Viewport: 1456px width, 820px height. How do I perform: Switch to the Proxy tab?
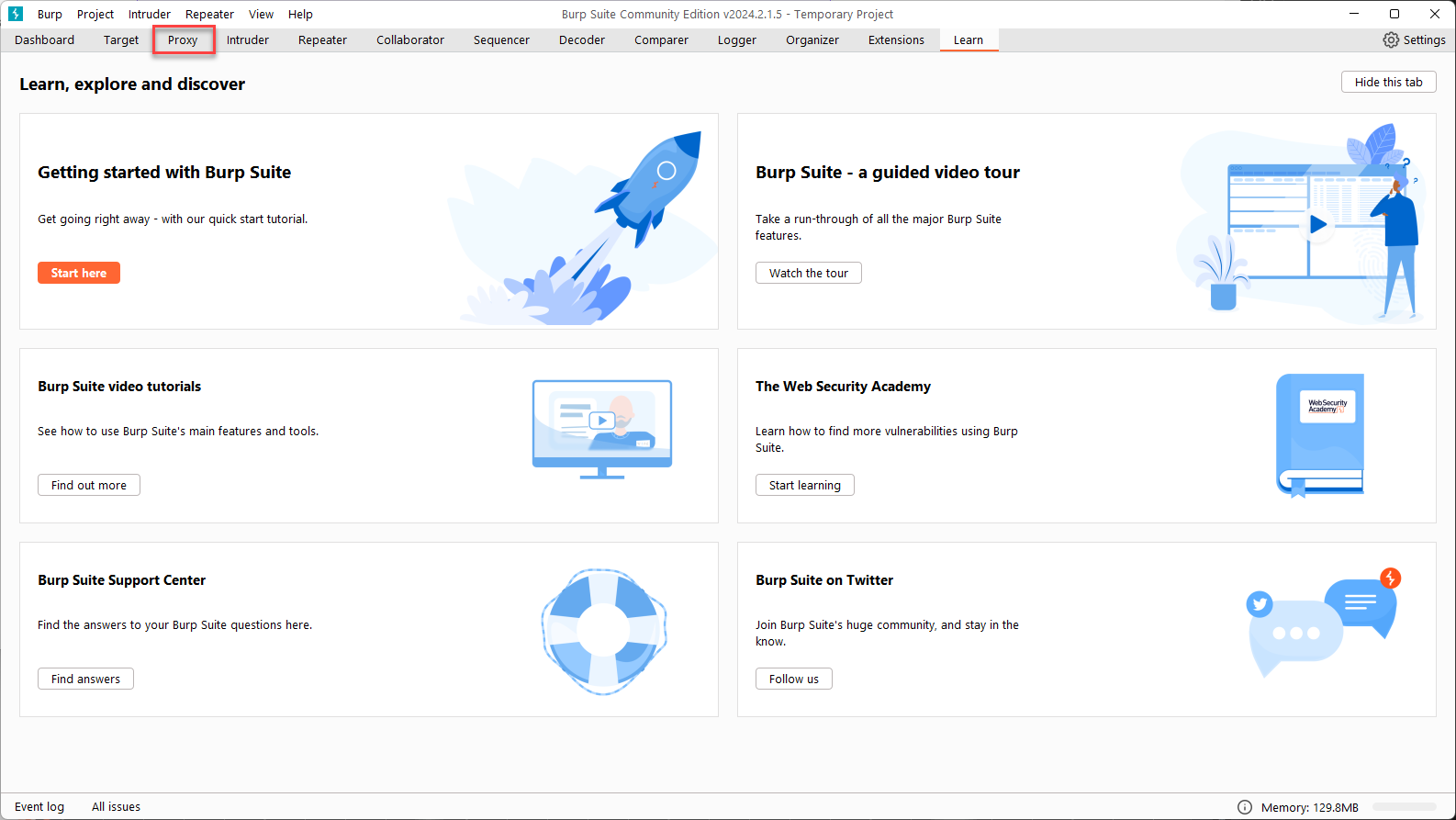point(183,39)
